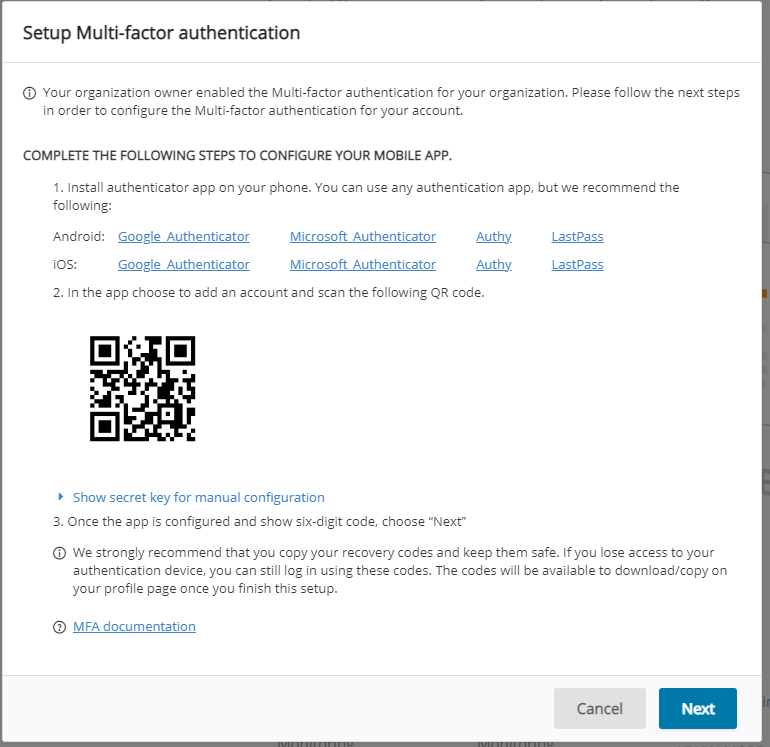Open the LastPass link for iOS
The height and width of the screenshot is (747, 770).
577,265
